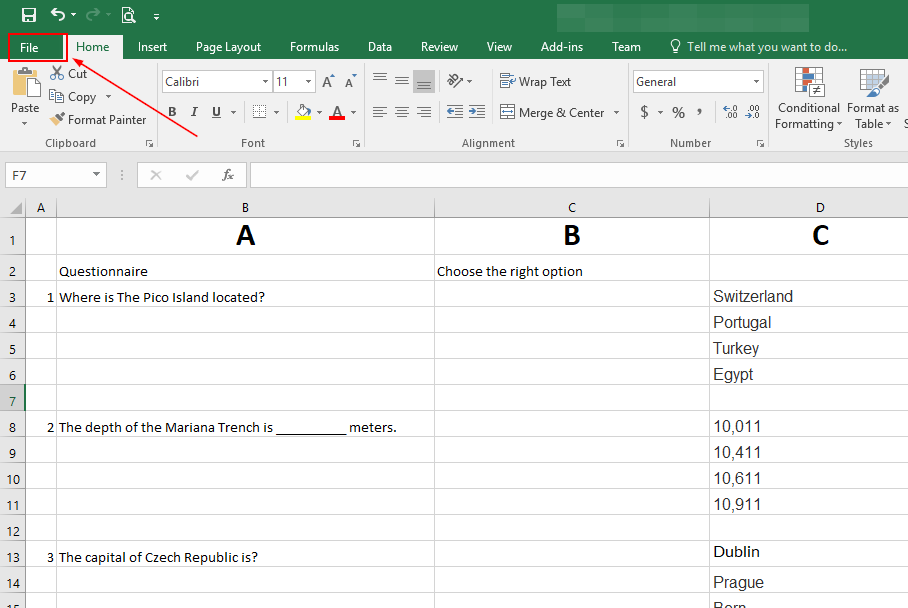Apply the yellow fill color to cells

(x=303, y=112)
